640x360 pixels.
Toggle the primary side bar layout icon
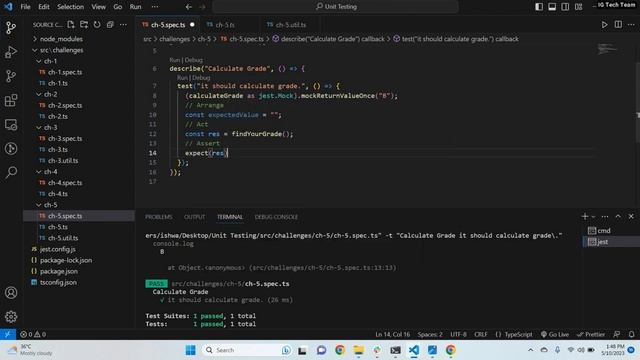(539, 7)
